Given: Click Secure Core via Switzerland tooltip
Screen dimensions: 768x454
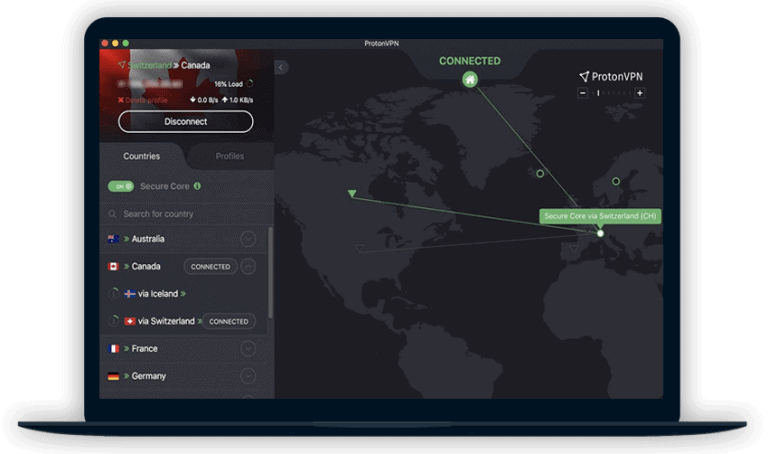Looking at the screenshot, I should coord(600,216).
